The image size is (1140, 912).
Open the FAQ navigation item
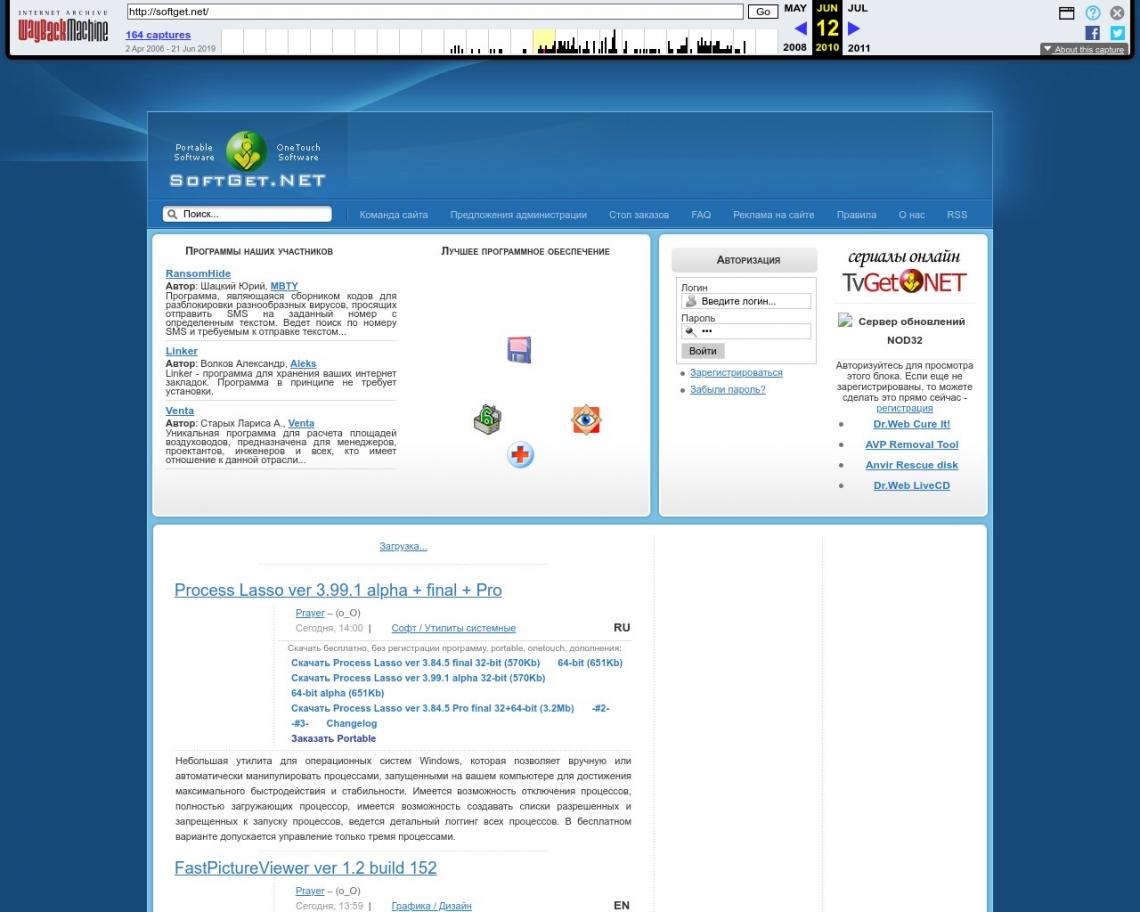pyautogui.click(x=701, y=215)
